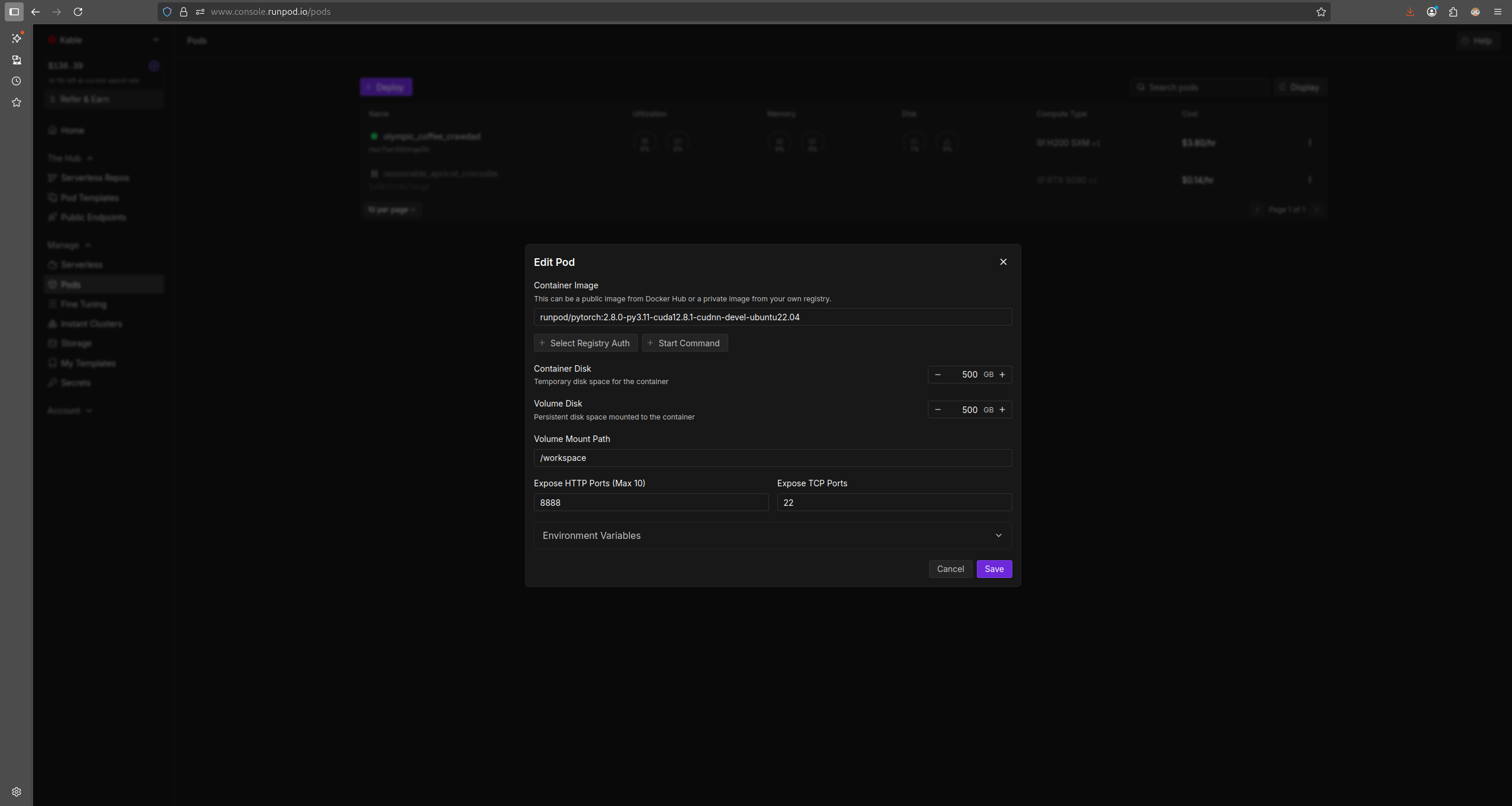Open browser sidebar settings gear

point(17,792)
